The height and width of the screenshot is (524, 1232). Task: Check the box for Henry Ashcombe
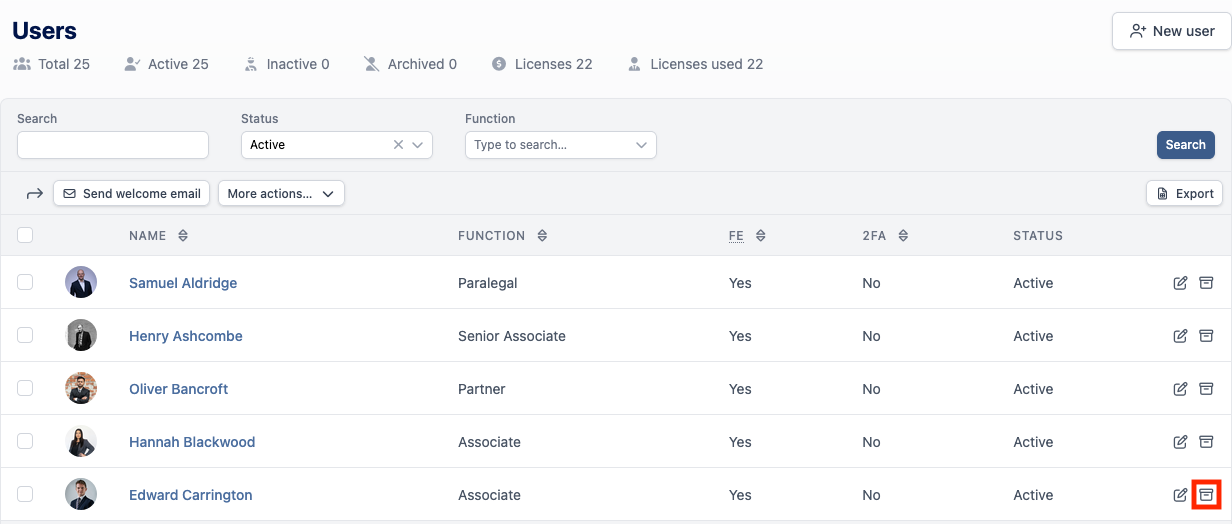click(x=25, y=335)
